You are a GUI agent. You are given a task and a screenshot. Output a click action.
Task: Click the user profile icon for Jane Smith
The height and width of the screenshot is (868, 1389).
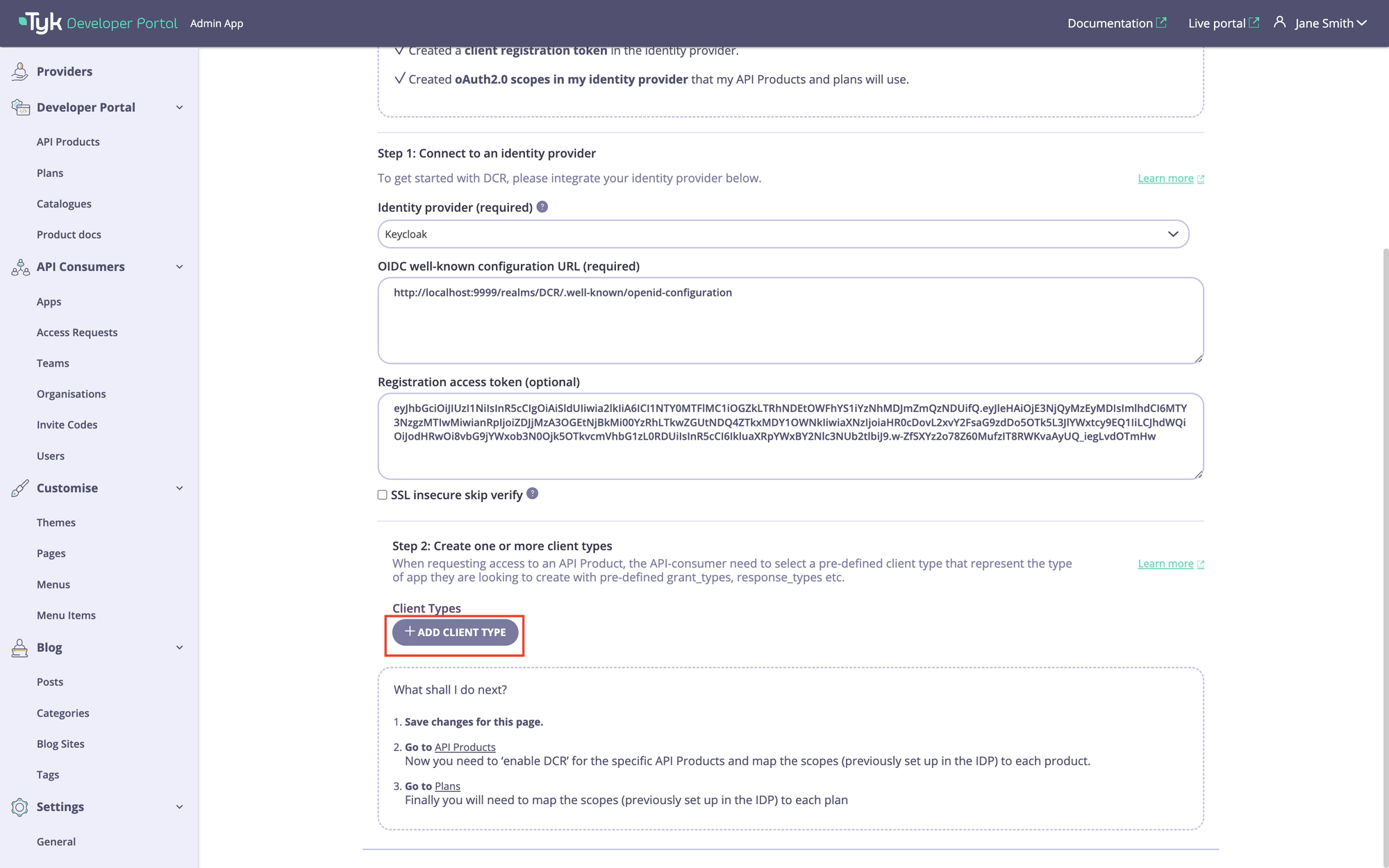click(1279, 23)
